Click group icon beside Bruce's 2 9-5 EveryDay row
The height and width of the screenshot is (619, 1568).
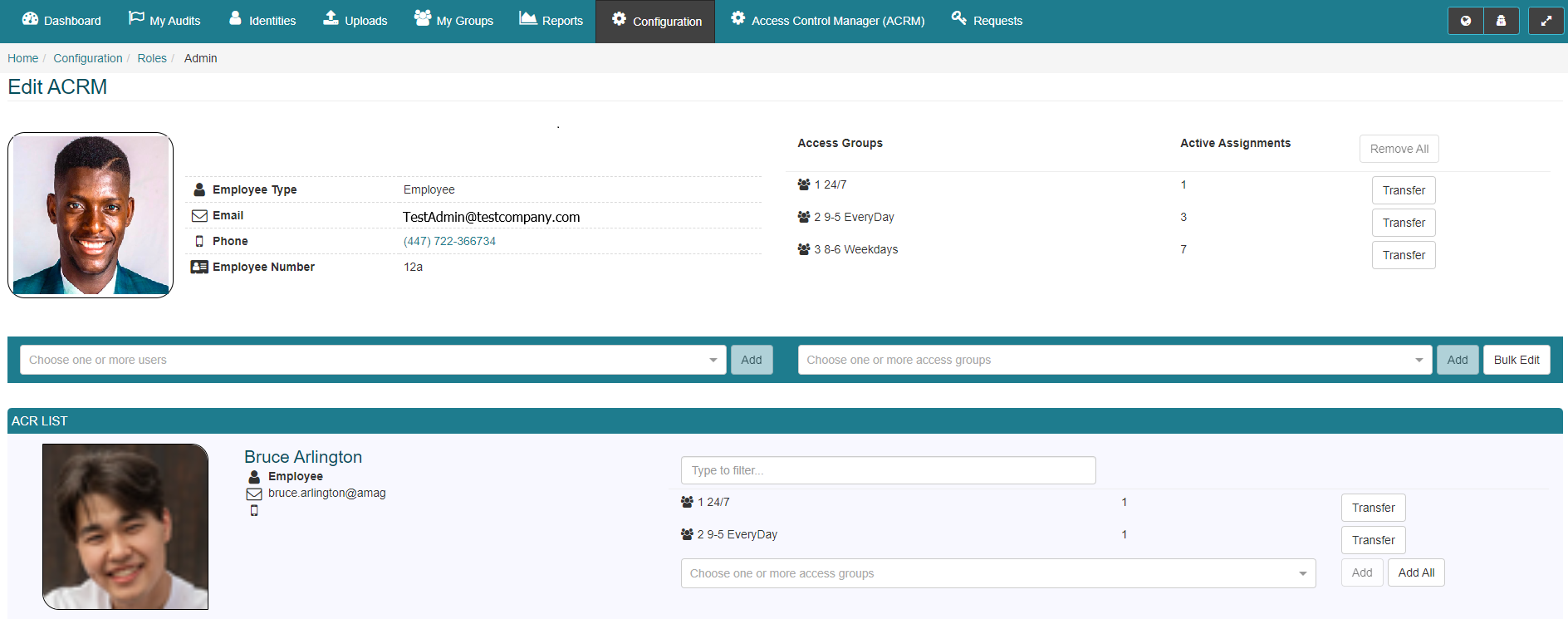(687, 534)
